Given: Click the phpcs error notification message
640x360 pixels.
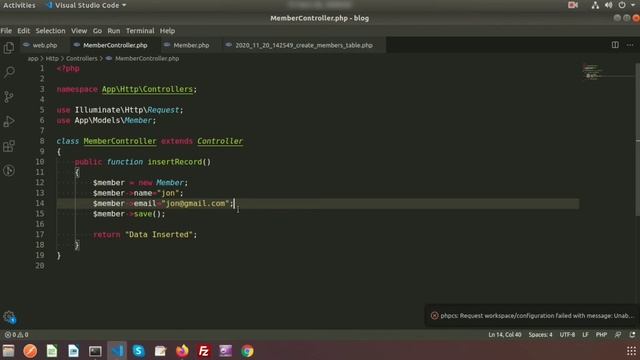Looking at the screenshot, I should pos(536,316).
